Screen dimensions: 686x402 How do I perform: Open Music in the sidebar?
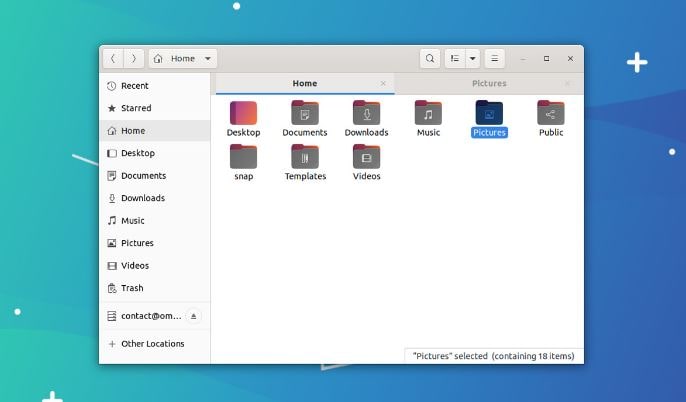[x=155, y=220]
